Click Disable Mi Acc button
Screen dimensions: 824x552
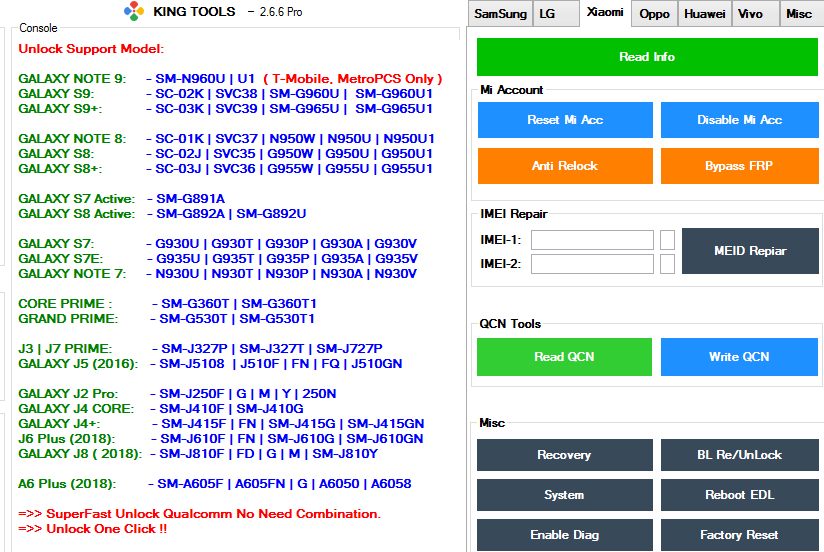pyautogui.click(x=739, y=120)
